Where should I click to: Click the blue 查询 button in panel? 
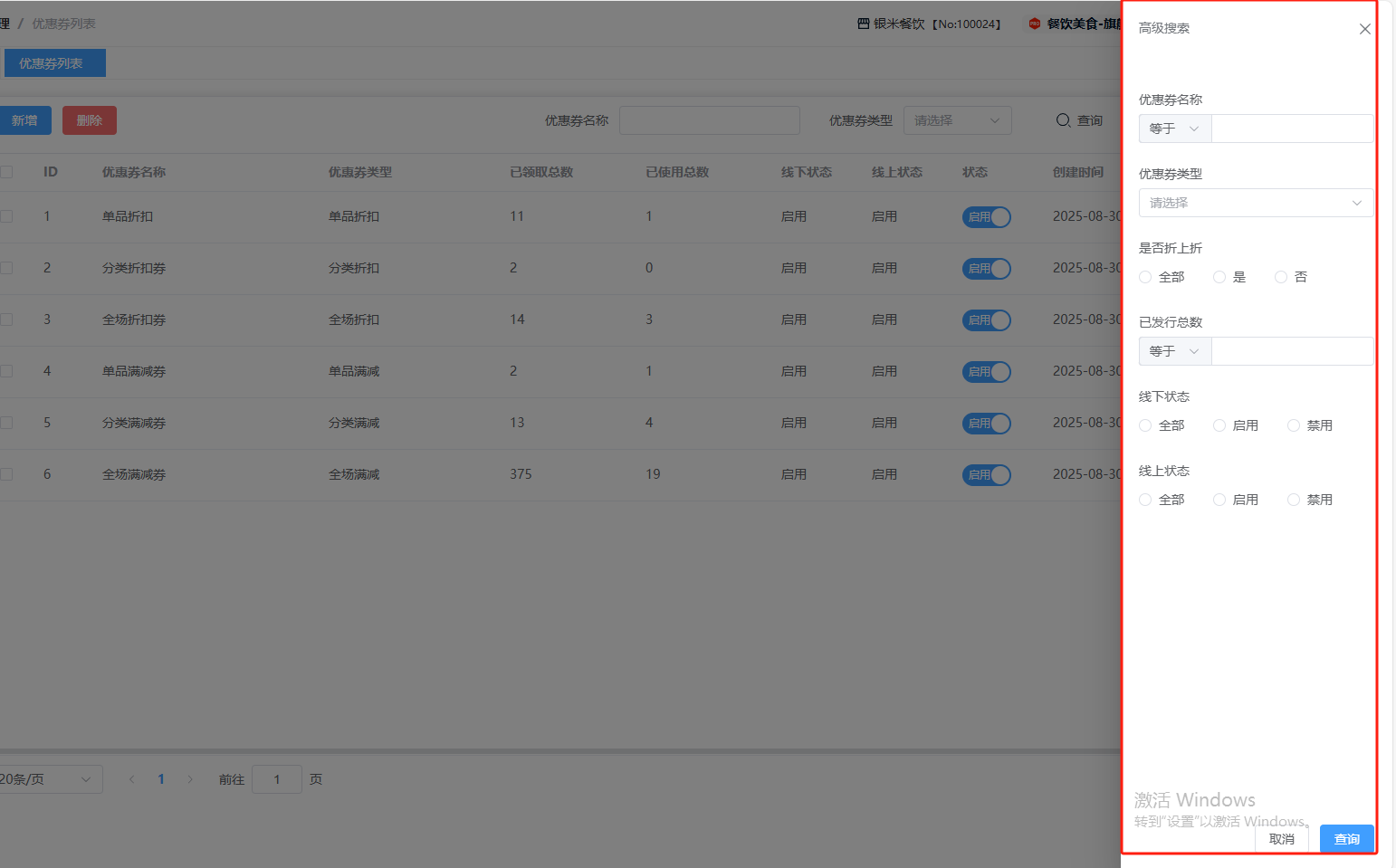point(1346,839)
